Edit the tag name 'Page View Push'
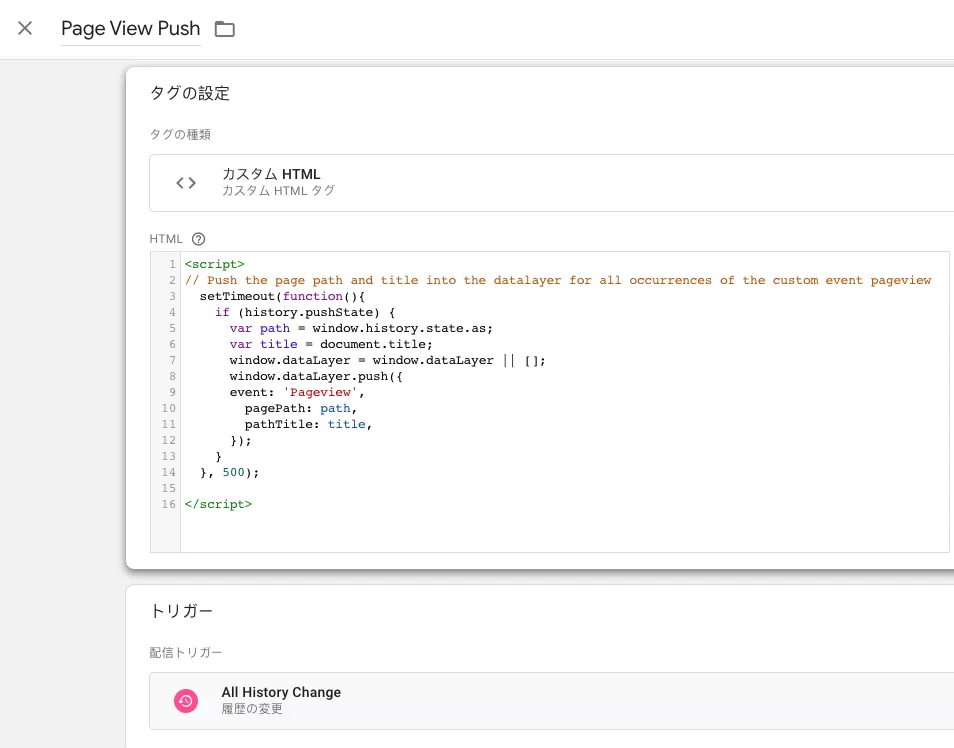This screenshot has height=748, width=954. tap(131, 29)
